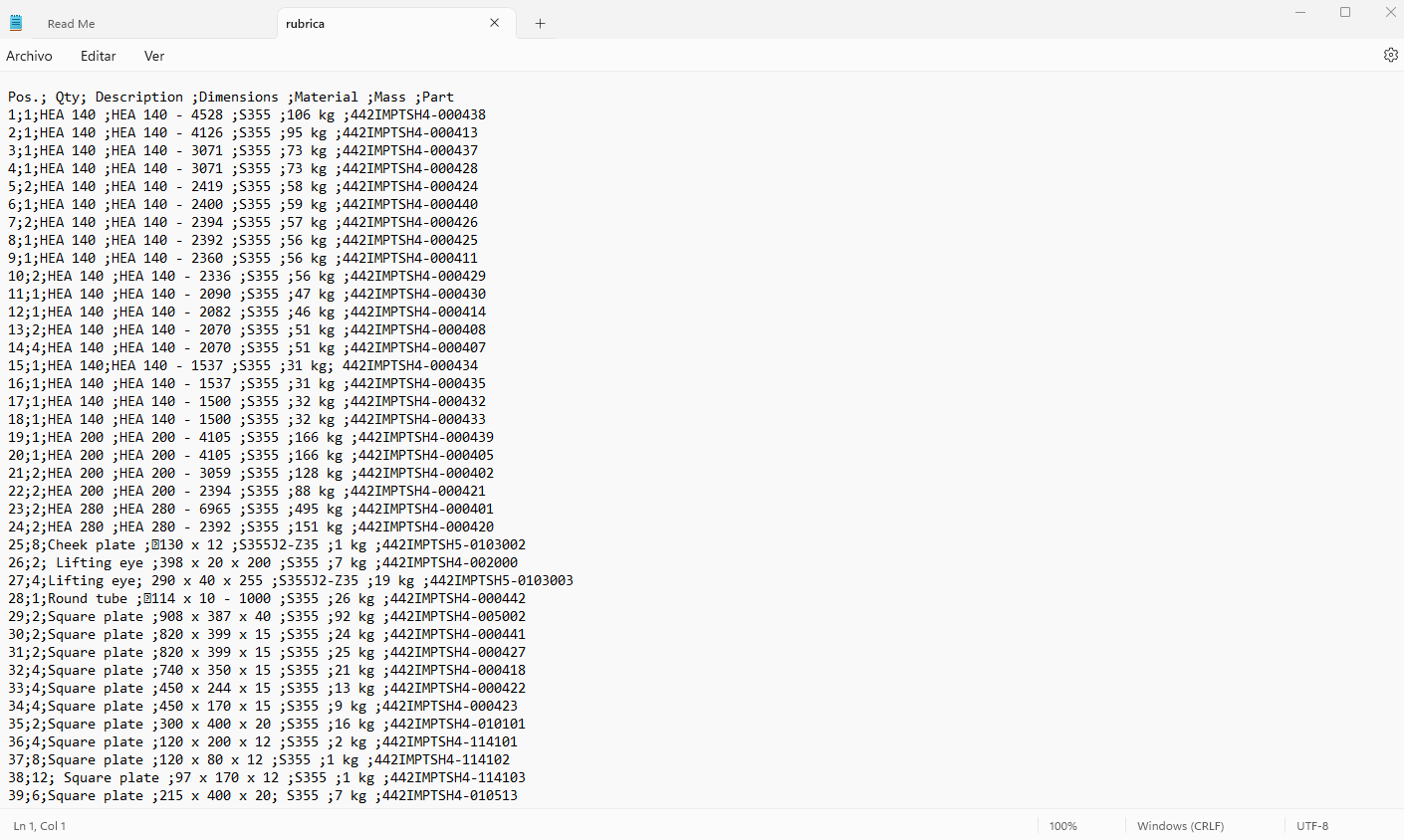The height and width of the screenshot is (840, 1404).
Task: Open the Ver menu
Action: (154, 56)
